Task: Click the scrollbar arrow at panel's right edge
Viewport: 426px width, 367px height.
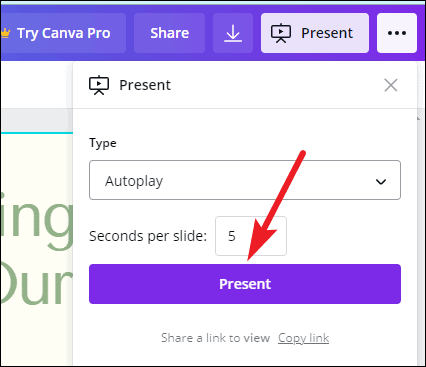Action: (419, 119)
